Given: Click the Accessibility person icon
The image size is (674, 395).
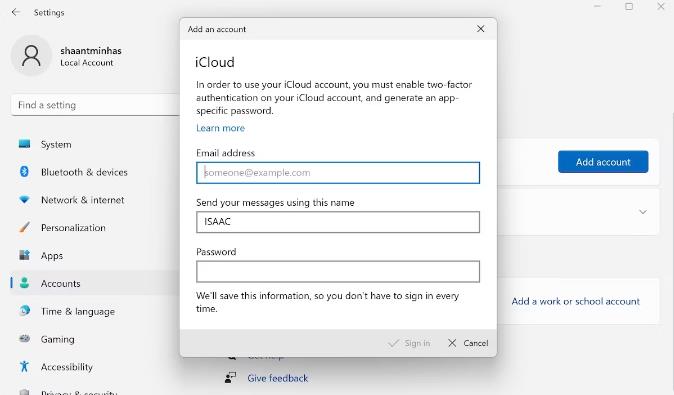Looking at the screenshot, I should 25,366.
